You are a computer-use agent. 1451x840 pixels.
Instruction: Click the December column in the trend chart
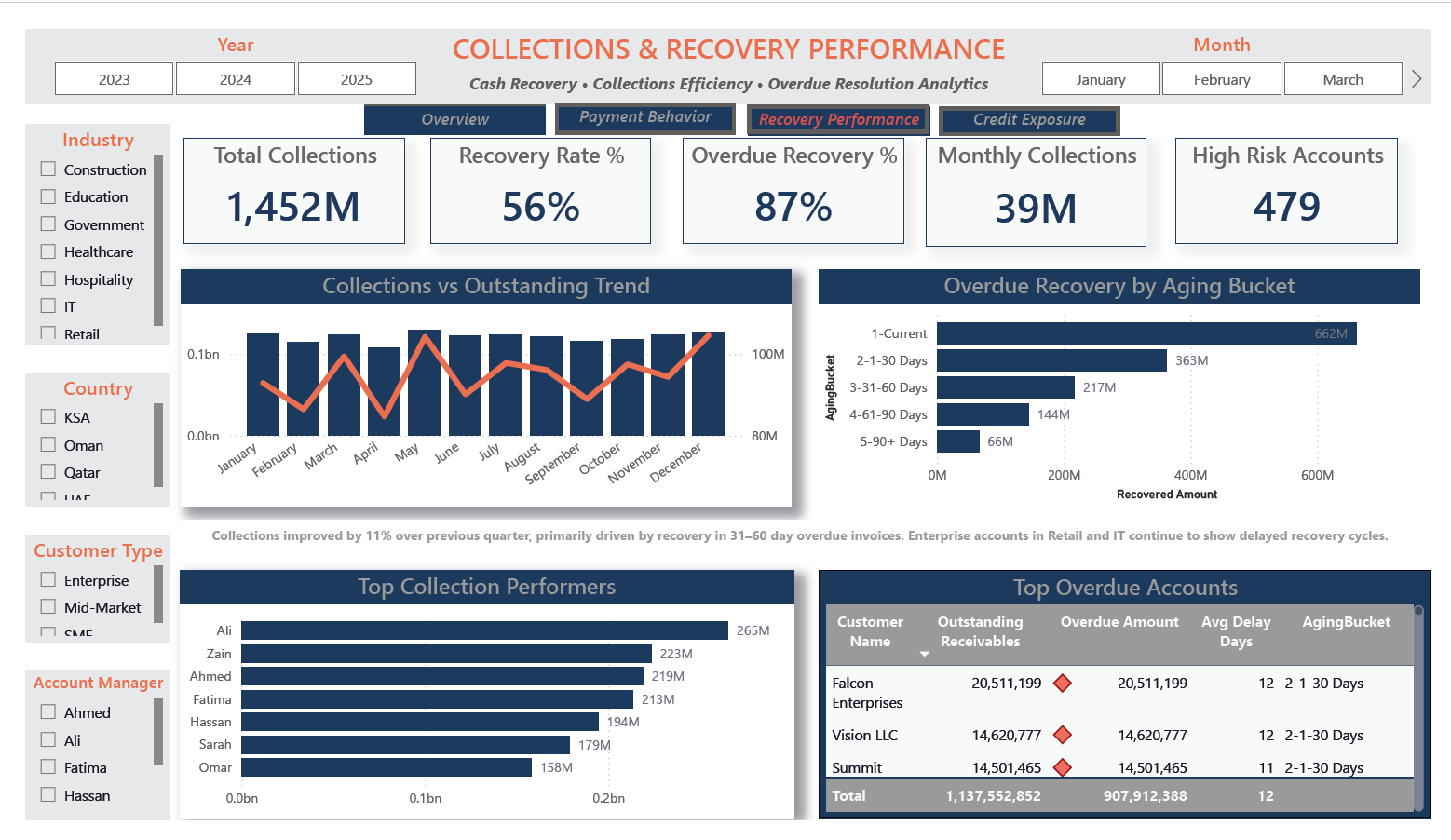pos(708,384)
